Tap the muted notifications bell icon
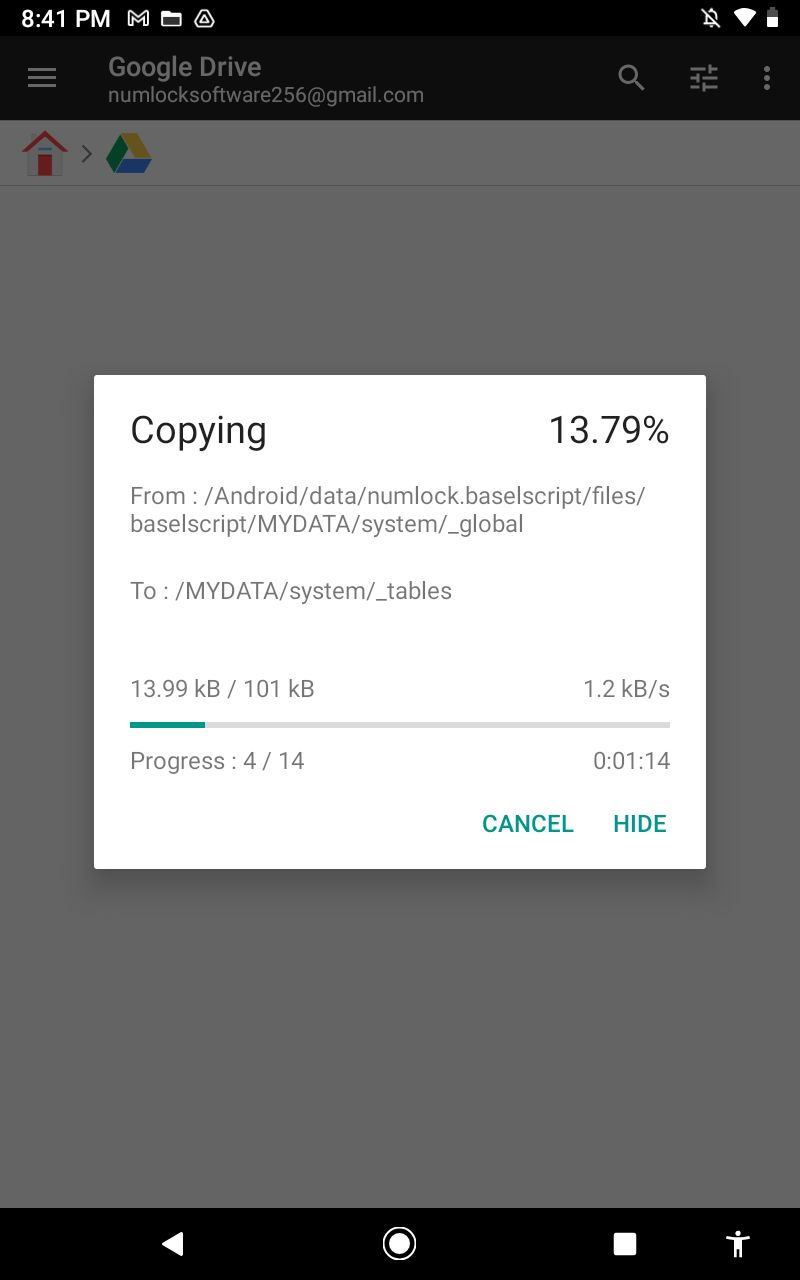The width and height of the screenshot is (800, 1280). [x=711, y=18]
